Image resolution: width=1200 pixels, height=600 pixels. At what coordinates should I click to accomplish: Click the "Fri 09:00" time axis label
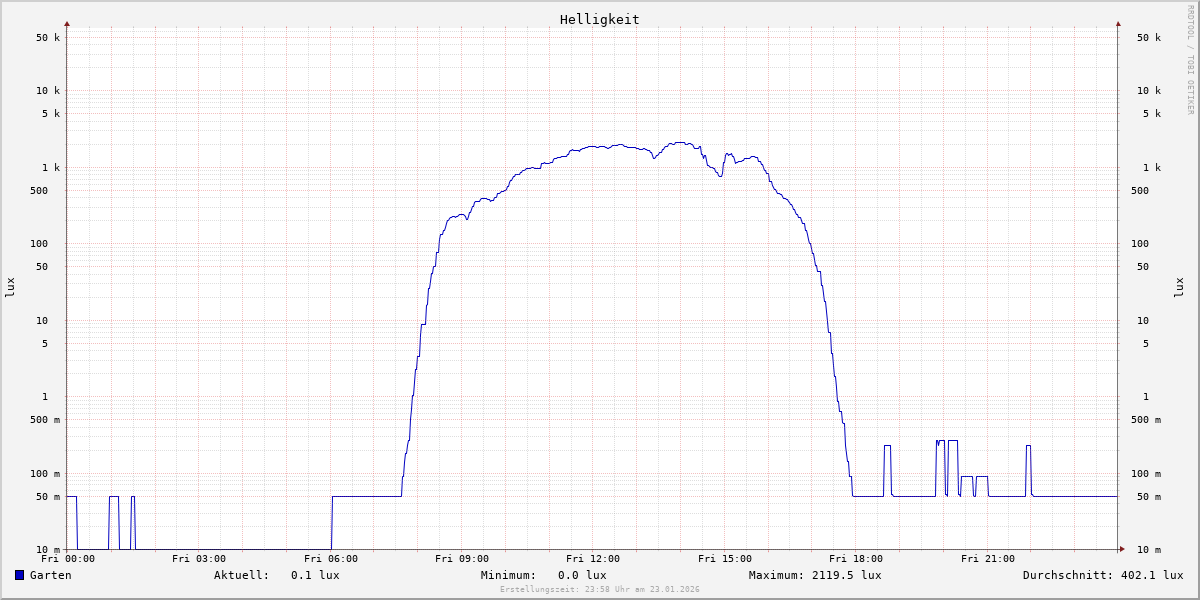[x=462, y=559]
